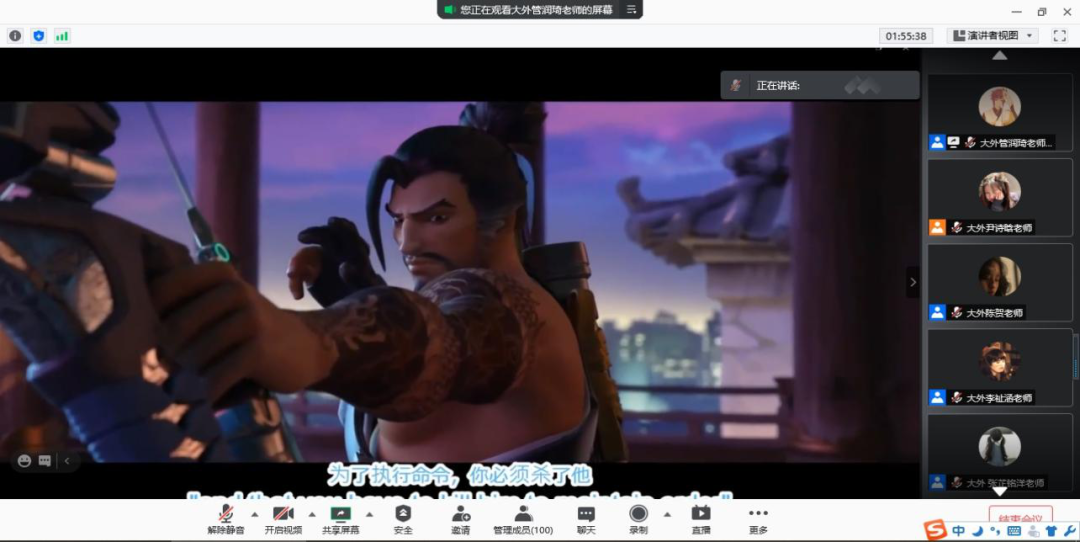
Task: Open the Security (安全) options
Action: (x=403, y=519)
